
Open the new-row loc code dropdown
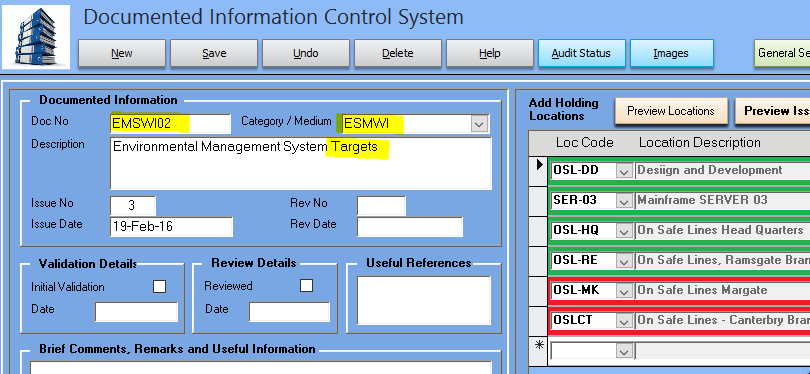tap(624, 351)
